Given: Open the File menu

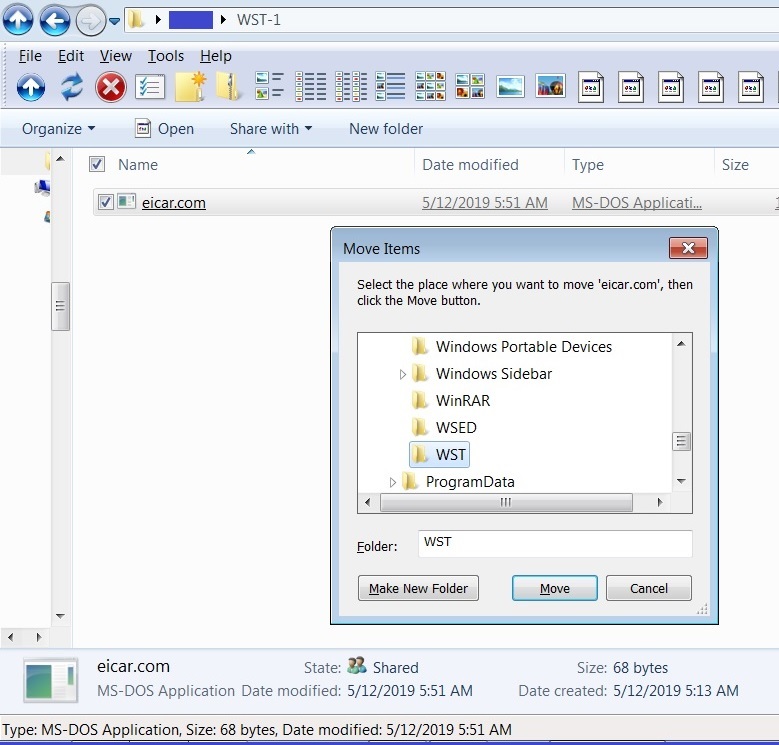Looking at the screenshot, I should 30,56.
